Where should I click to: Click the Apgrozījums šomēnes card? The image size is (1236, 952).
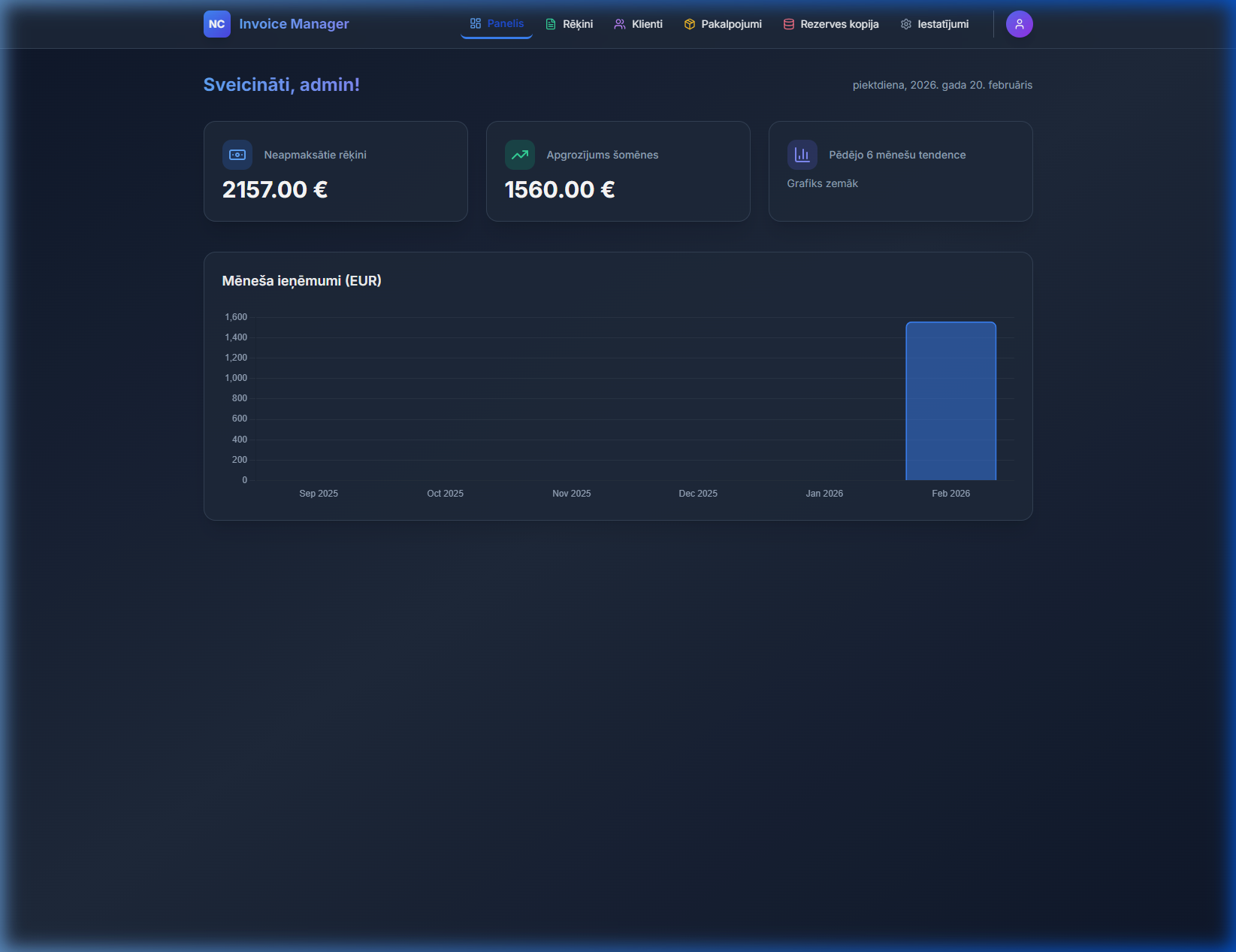(618, 171)
